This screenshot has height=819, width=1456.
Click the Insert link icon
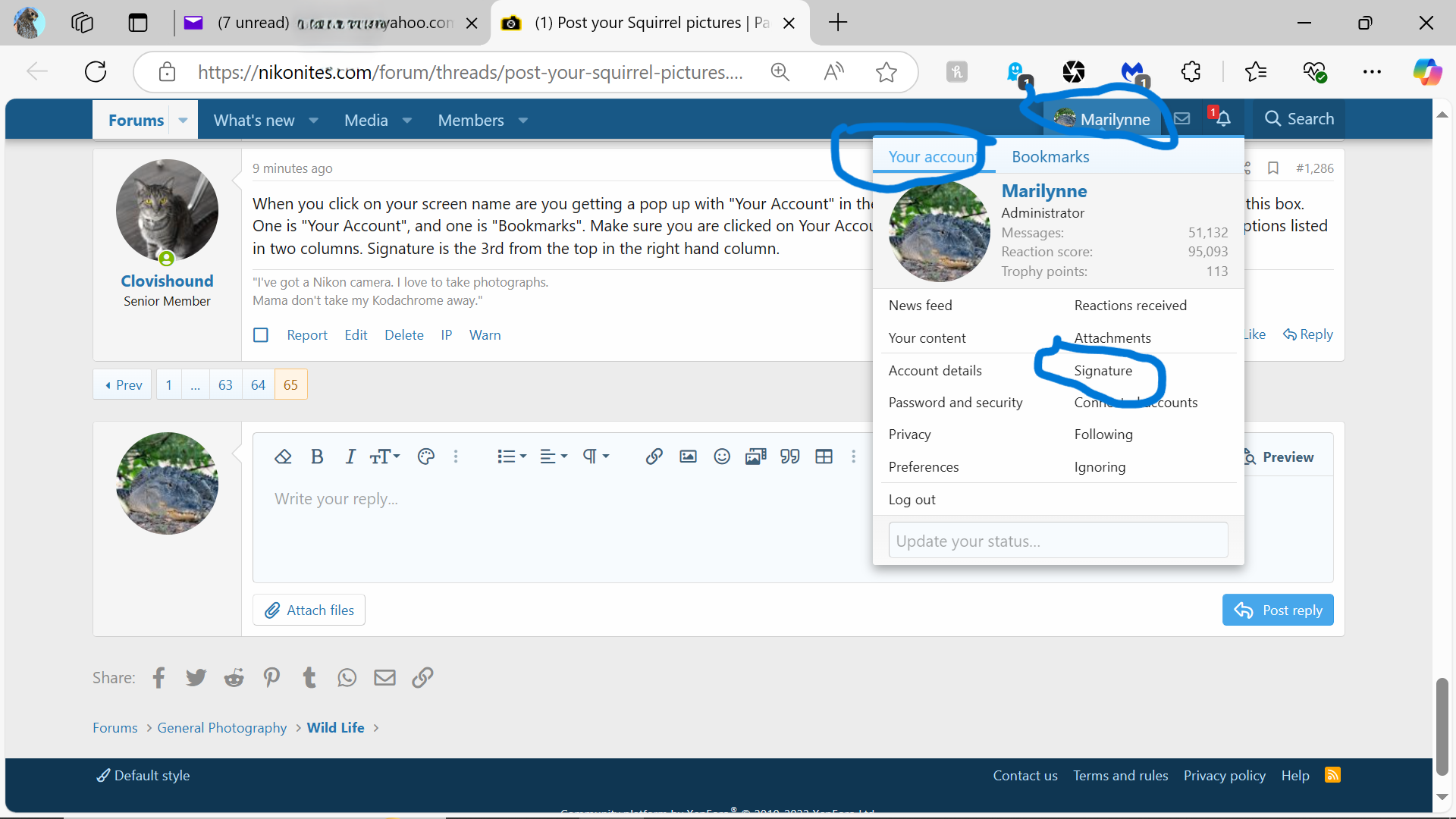[x=654, y=457]
